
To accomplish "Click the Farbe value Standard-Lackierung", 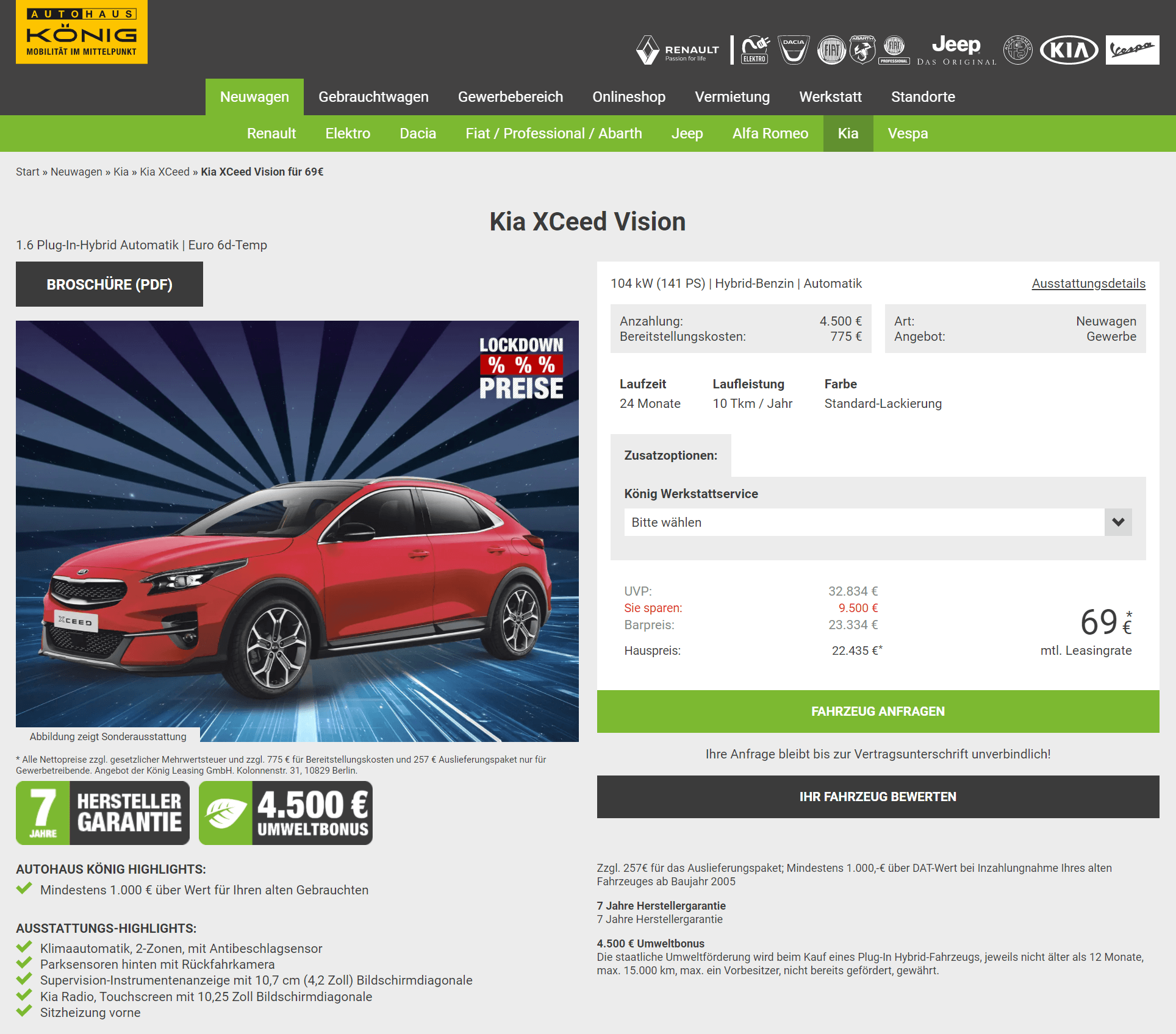I will 883,404.
